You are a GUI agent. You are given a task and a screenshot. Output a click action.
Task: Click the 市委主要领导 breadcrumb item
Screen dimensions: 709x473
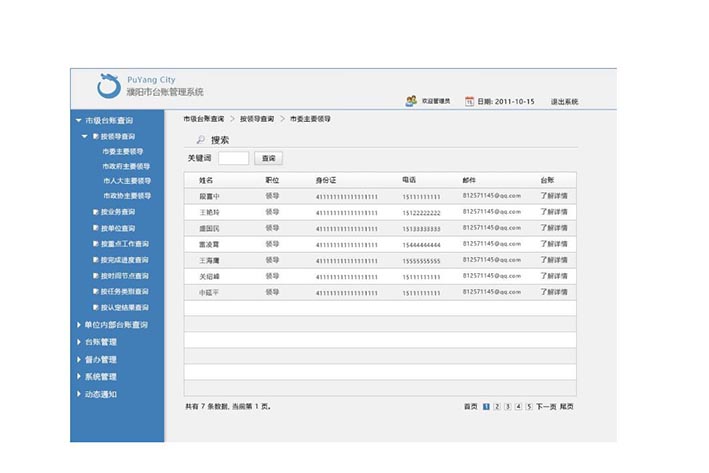(x=310, y=118)
